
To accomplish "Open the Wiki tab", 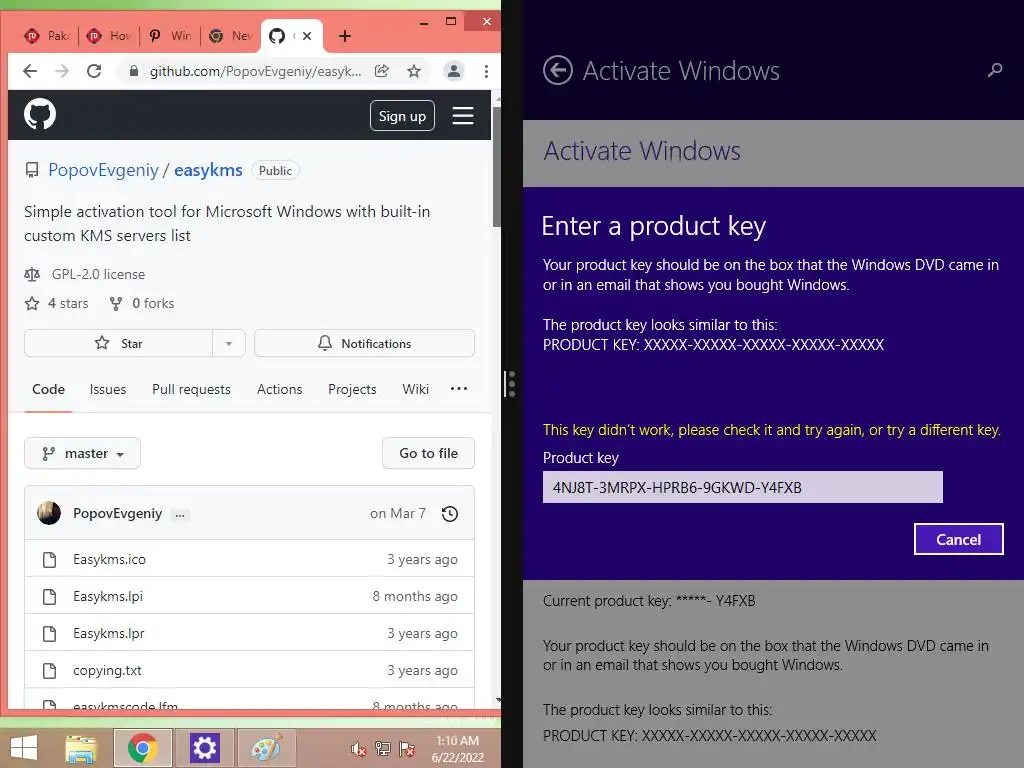I will (x=415, y=389).
